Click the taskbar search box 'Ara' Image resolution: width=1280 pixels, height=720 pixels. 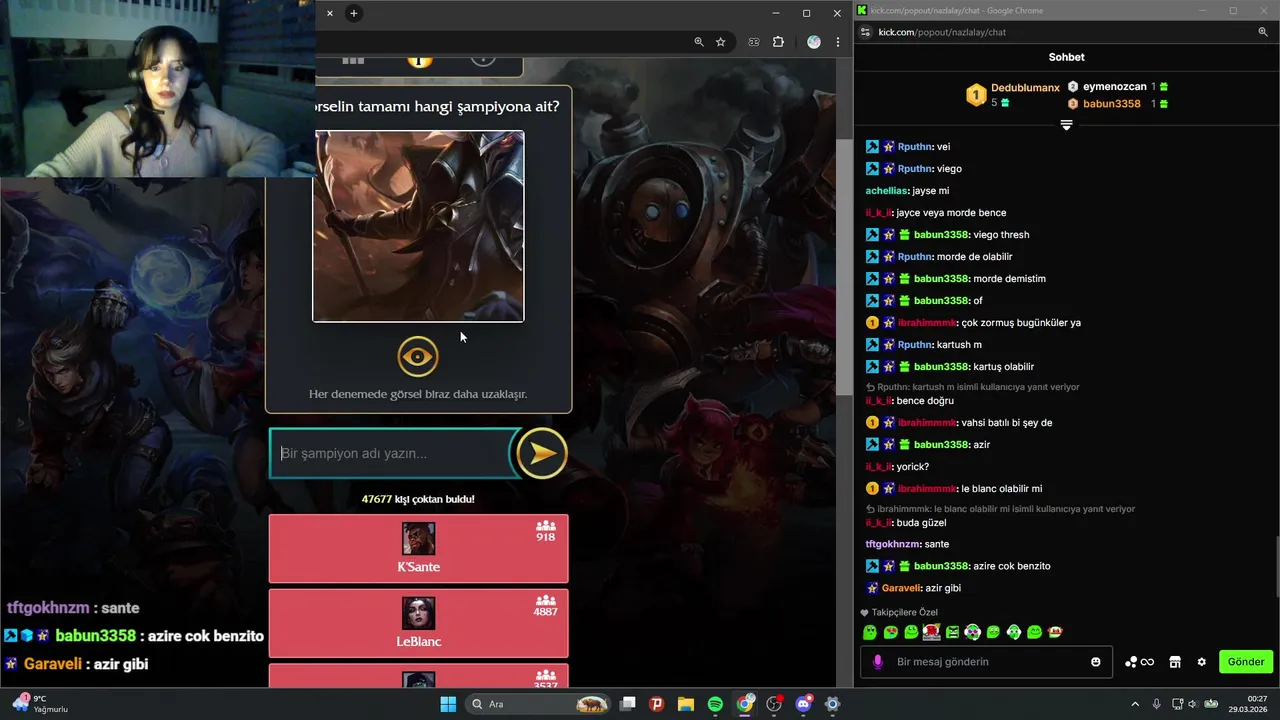538,704
